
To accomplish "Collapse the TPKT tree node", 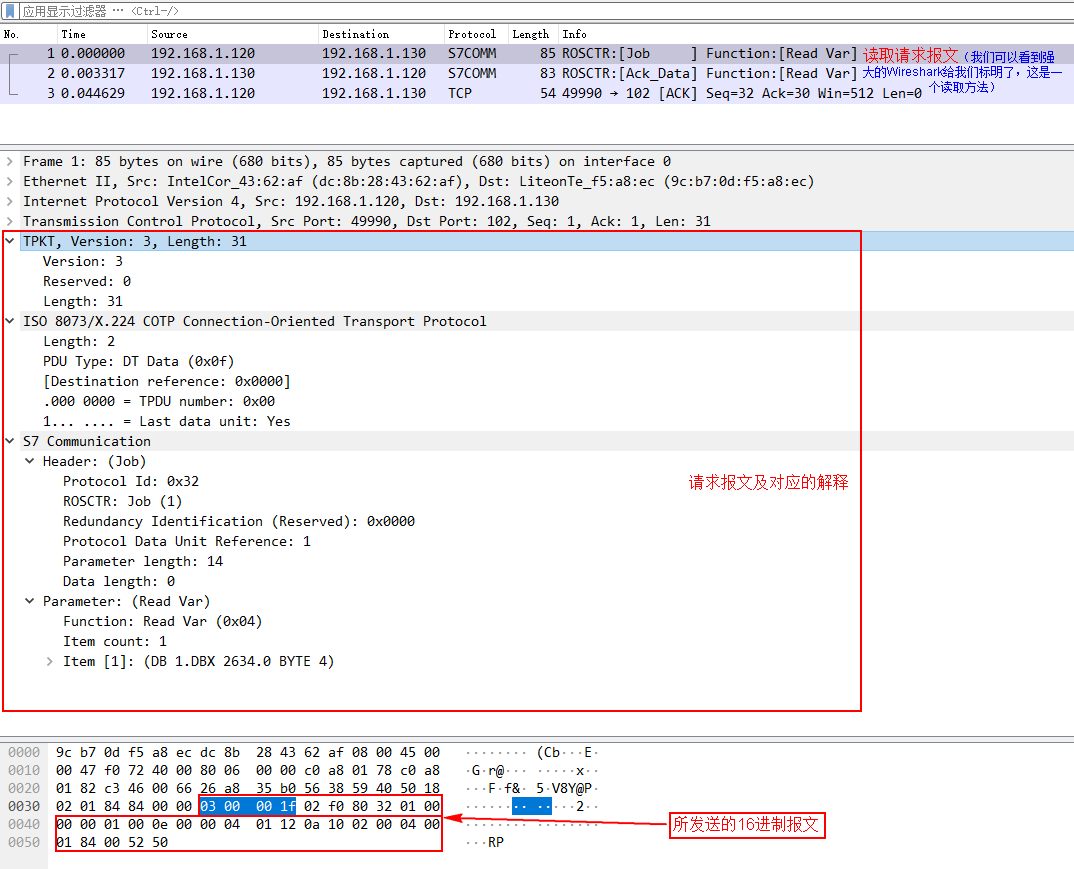I will 10,241.
